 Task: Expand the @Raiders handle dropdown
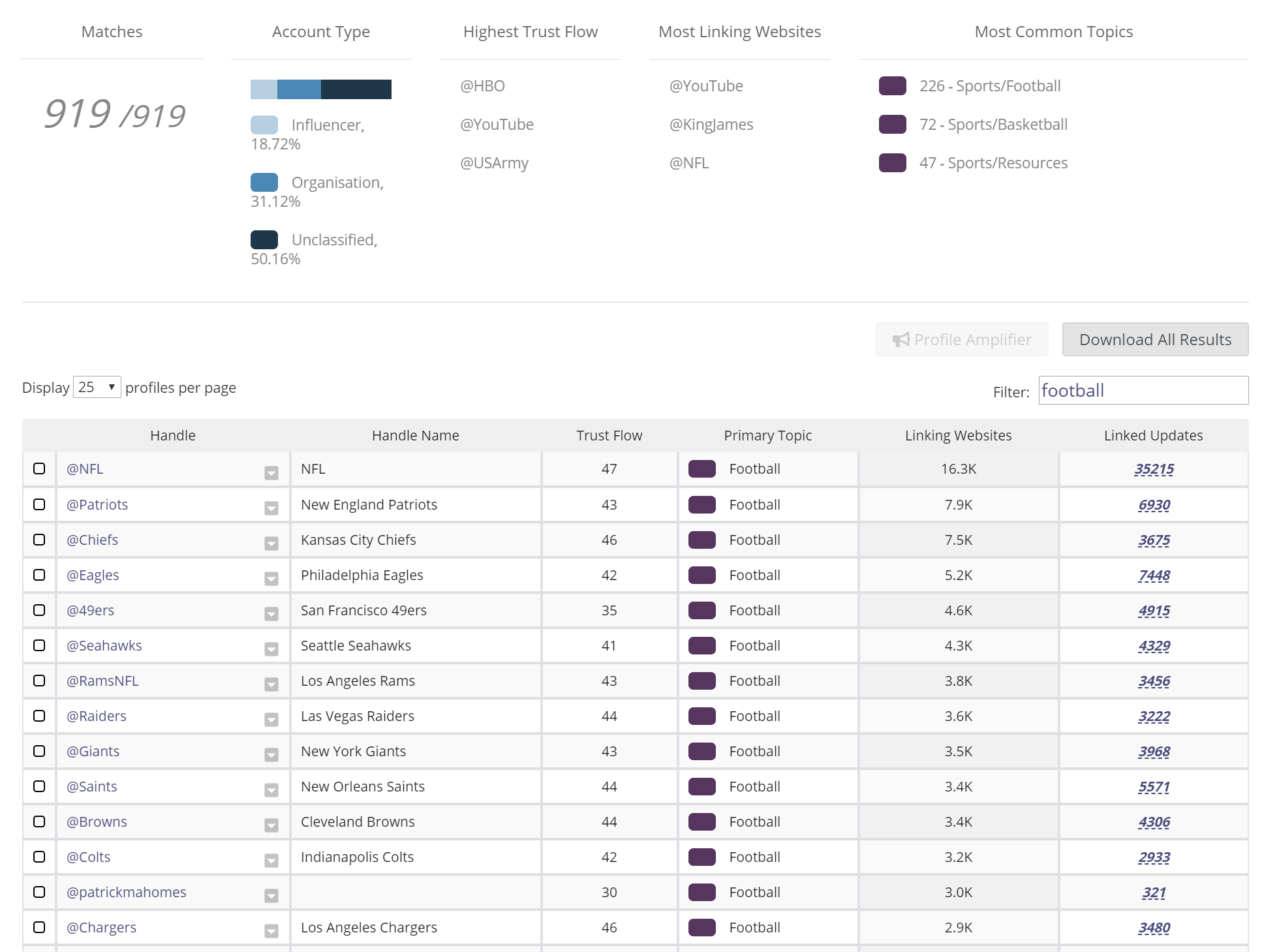click(271, 720)
